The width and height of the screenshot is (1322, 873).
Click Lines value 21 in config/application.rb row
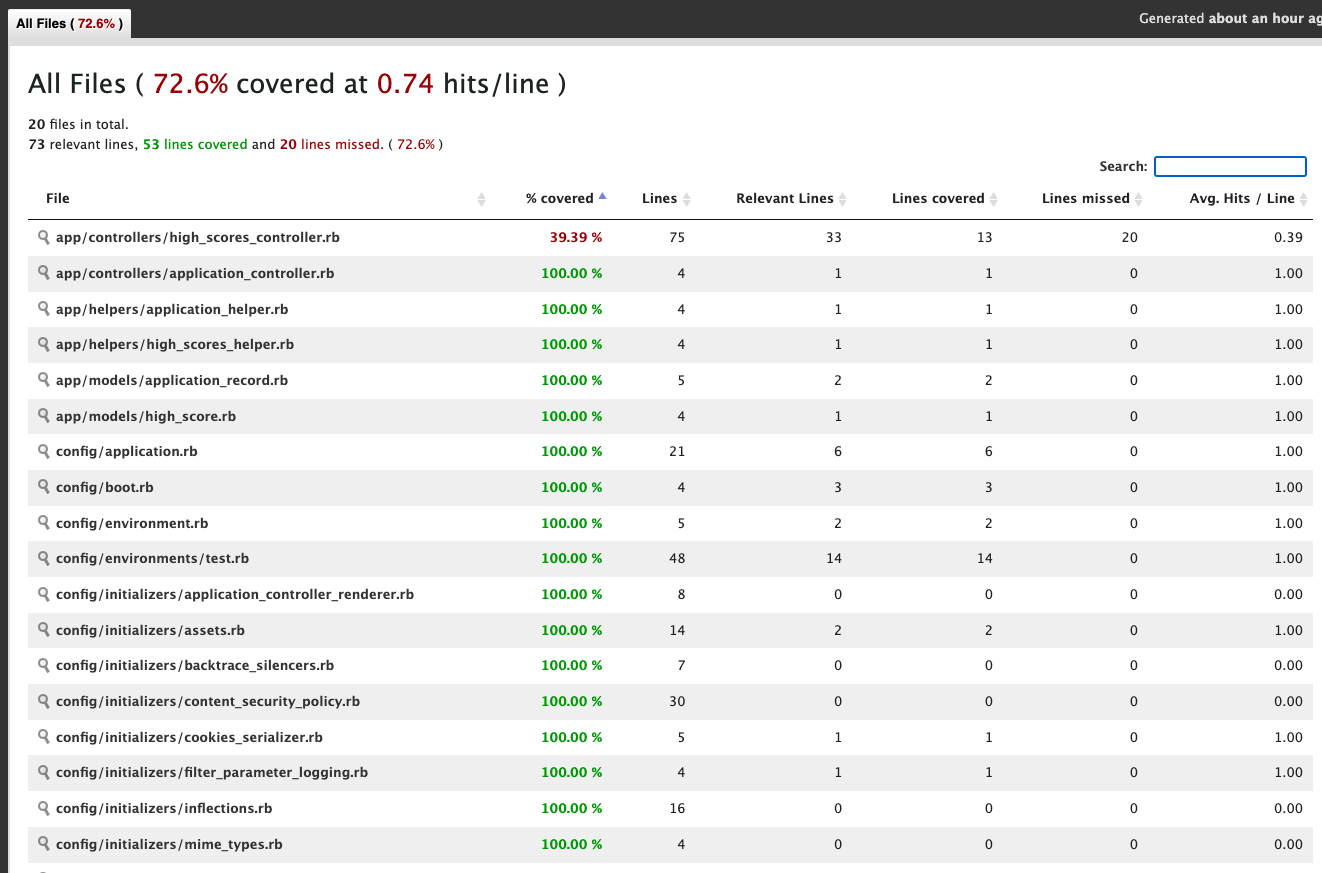[677, 452]
